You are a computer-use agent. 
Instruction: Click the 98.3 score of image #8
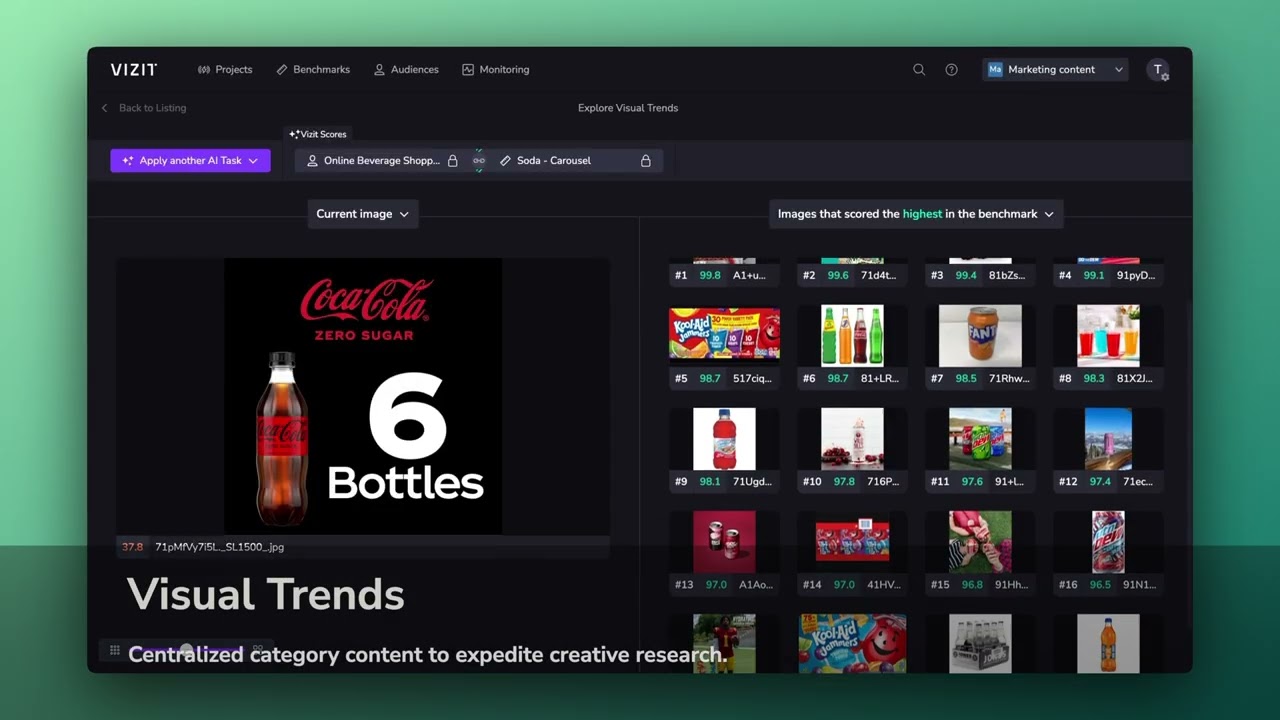tap(1094, 378)
